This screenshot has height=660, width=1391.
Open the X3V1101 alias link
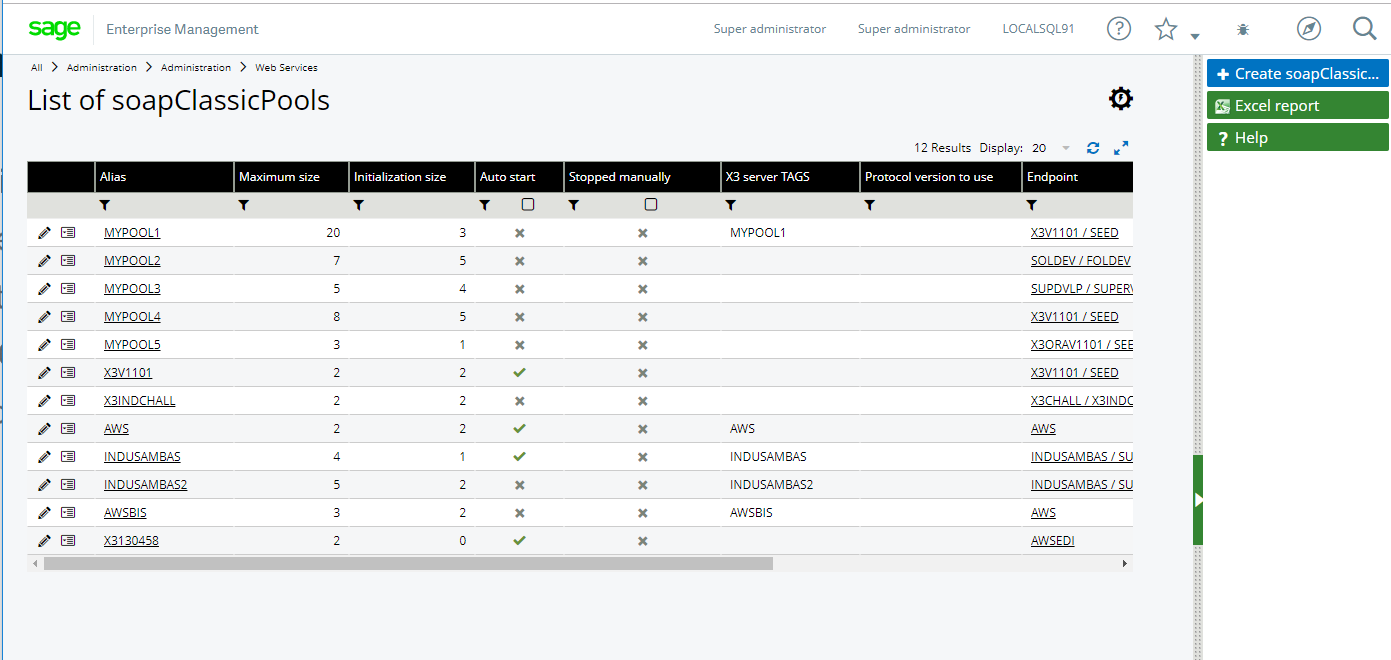(128, 373)
